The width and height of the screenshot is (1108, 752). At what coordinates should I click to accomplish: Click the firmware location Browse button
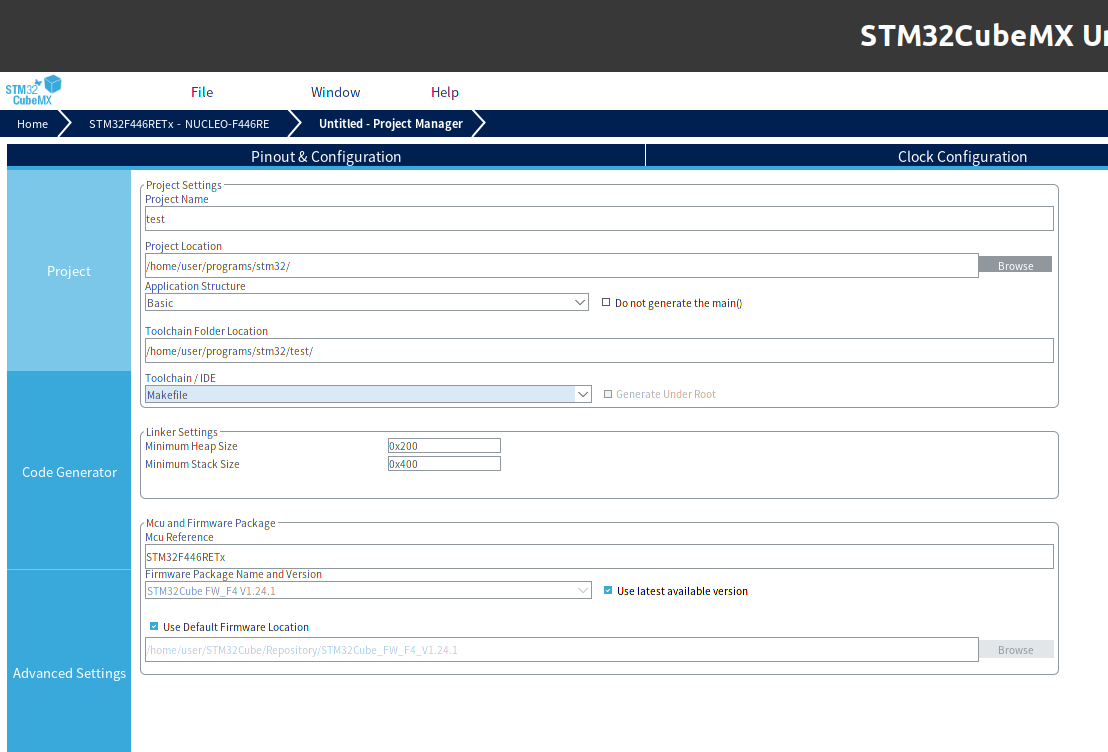point(1015,650)
